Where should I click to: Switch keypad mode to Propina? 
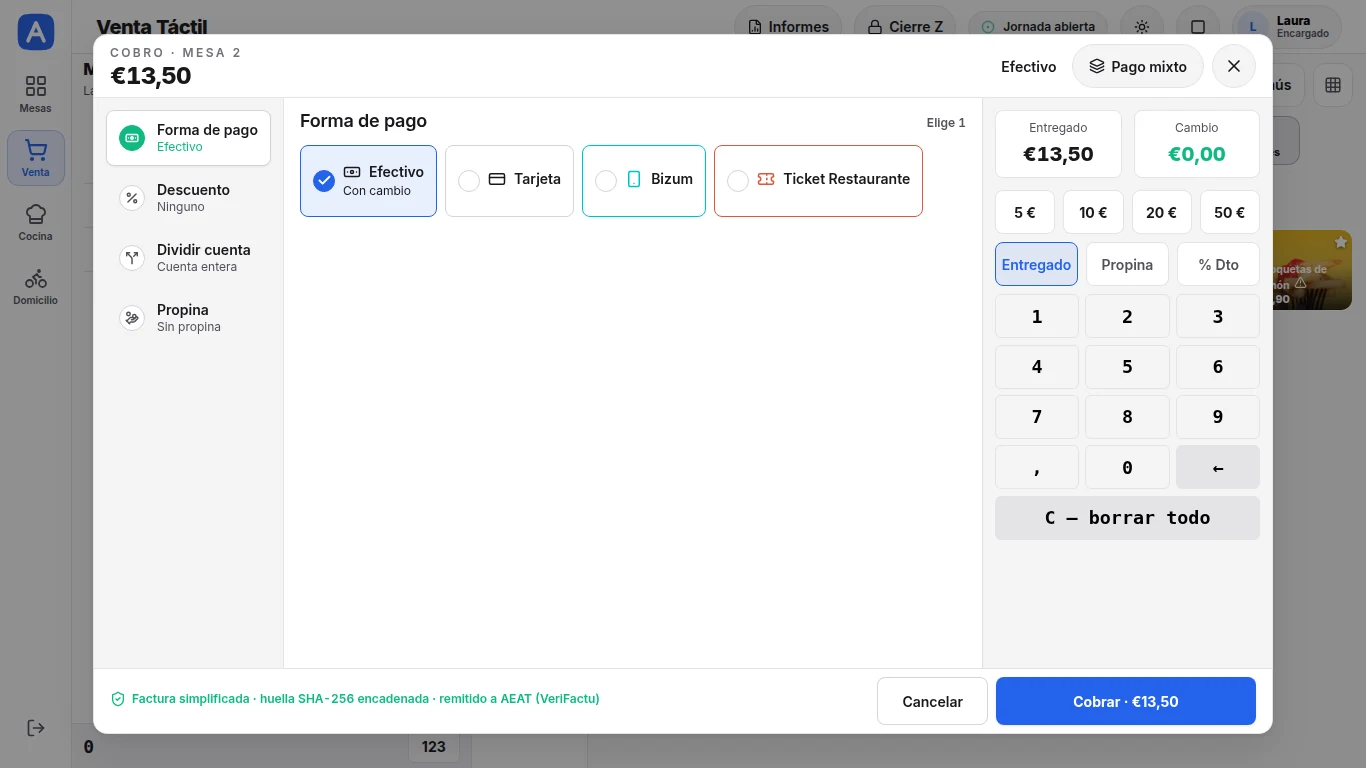click(1127, 264)
